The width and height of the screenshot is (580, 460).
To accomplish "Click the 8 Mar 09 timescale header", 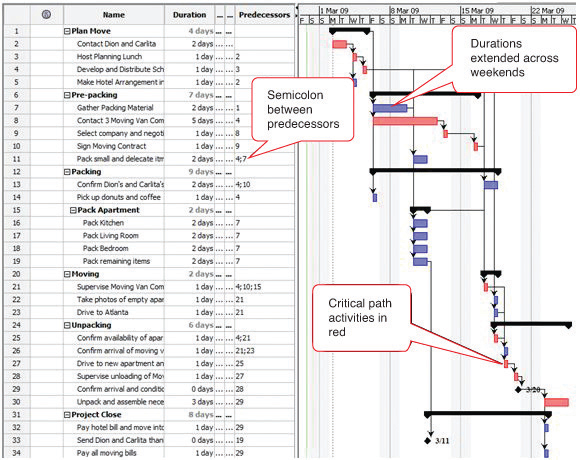I will pos(405,10).
